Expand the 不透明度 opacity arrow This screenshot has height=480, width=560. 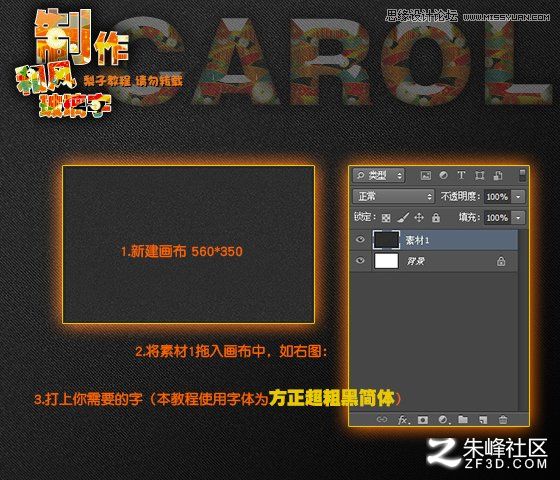point(518,196)
